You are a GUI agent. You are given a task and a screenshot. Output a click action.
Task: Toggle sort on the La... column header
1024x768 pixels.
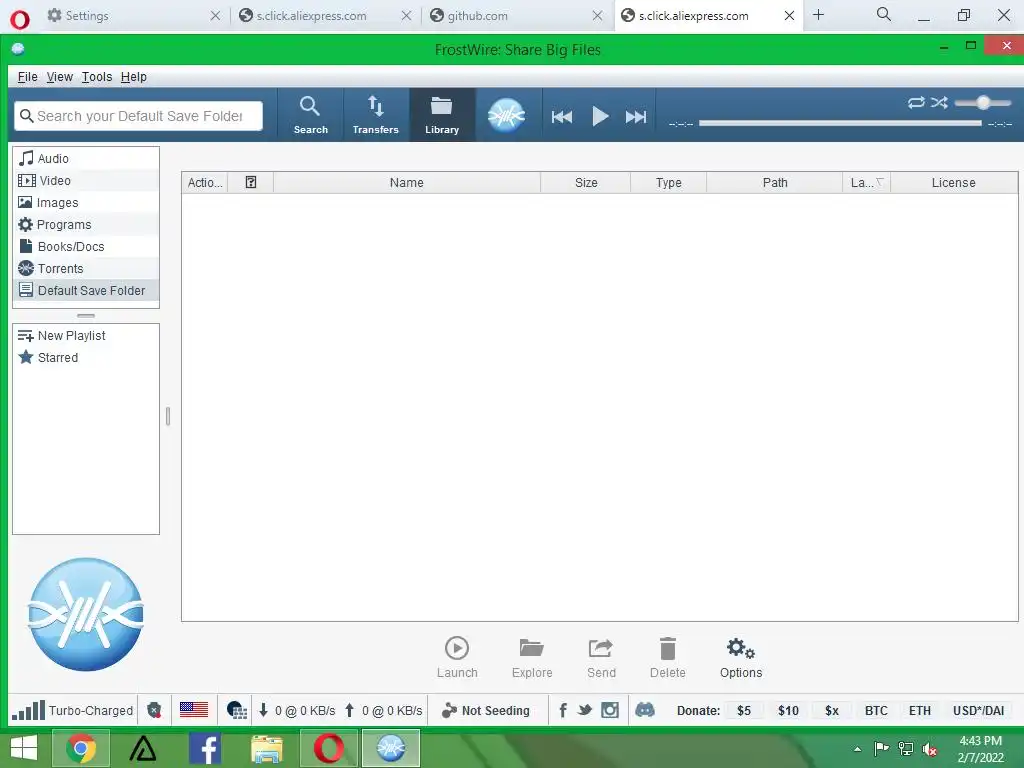(867, 183)
